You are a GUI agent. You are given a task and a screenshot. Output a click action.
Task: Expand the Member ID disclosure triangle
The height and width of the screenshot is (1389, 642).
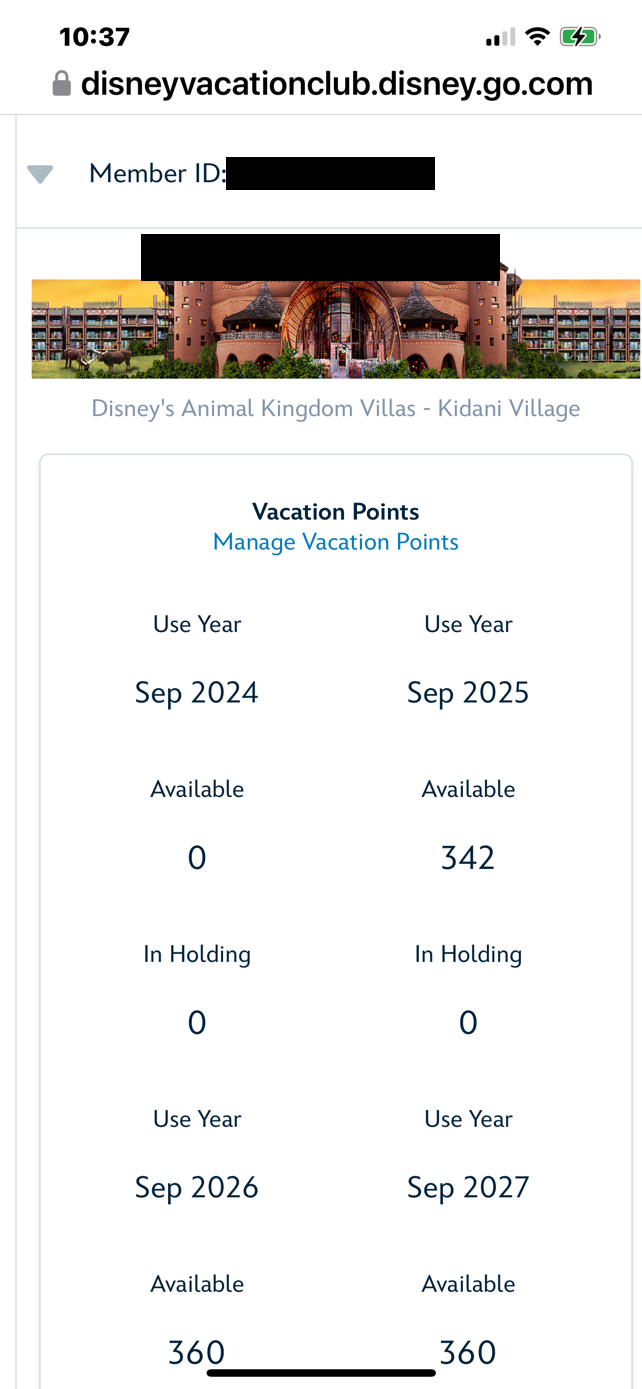[x=40, y=174]
